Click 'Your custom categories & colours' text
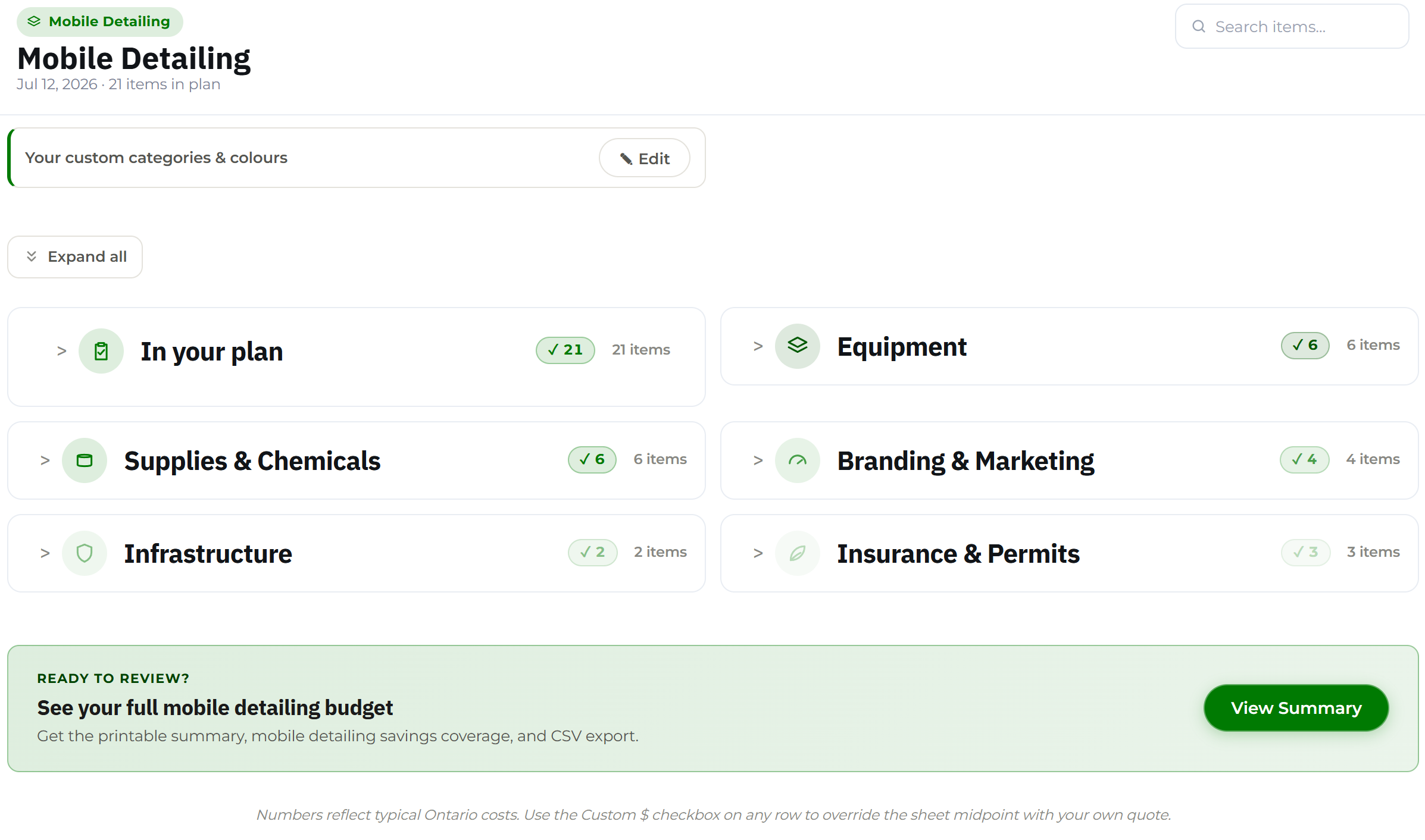 pyautogui.click(x=156, y=158)
